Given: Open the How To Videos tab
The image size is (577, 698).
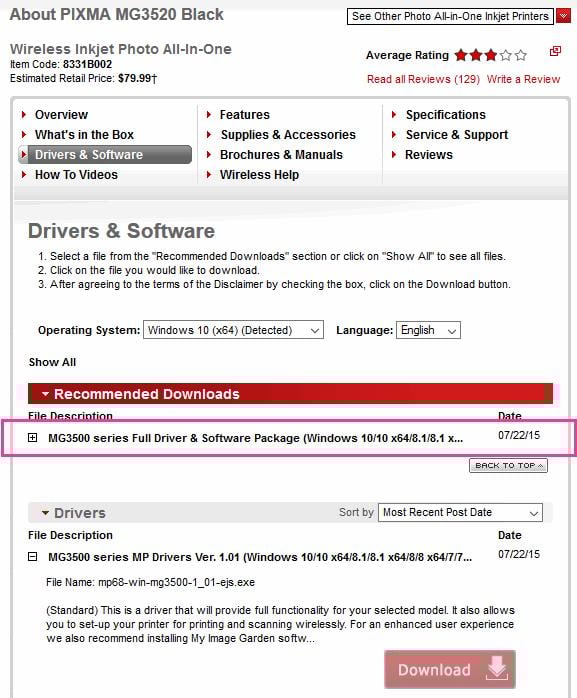Looking at the screenshot, I should (76, 174).
